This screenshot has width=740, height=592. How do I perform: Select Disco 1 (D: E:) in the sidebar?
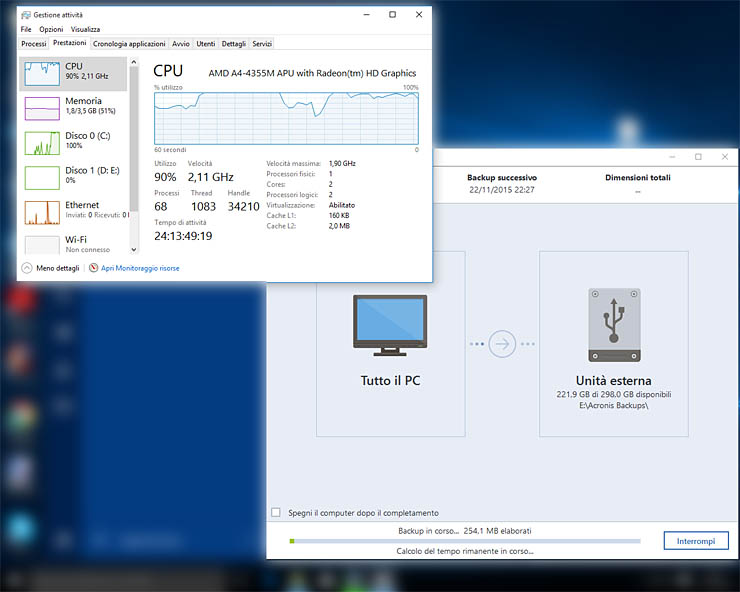pyautogui.click(x=73, y=177)
